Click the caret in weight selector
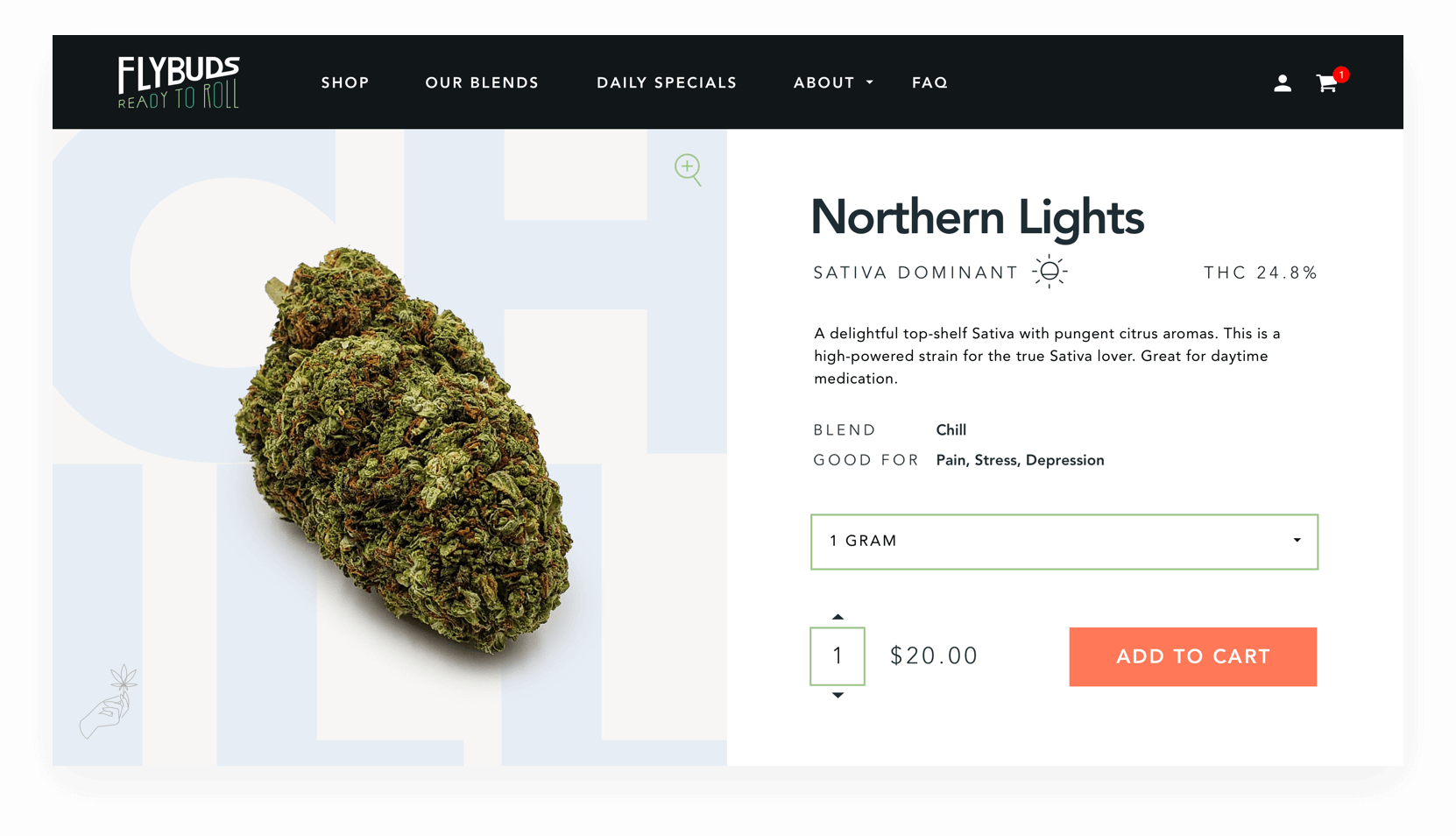Screen dimensions: 1456x836 (1297, 541)
